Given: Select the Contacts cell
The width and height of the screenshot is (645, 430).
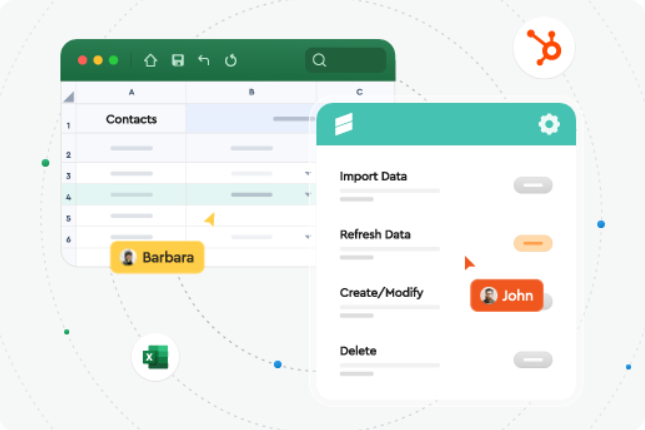Looking at the screenshot, I should pos(131,119).
